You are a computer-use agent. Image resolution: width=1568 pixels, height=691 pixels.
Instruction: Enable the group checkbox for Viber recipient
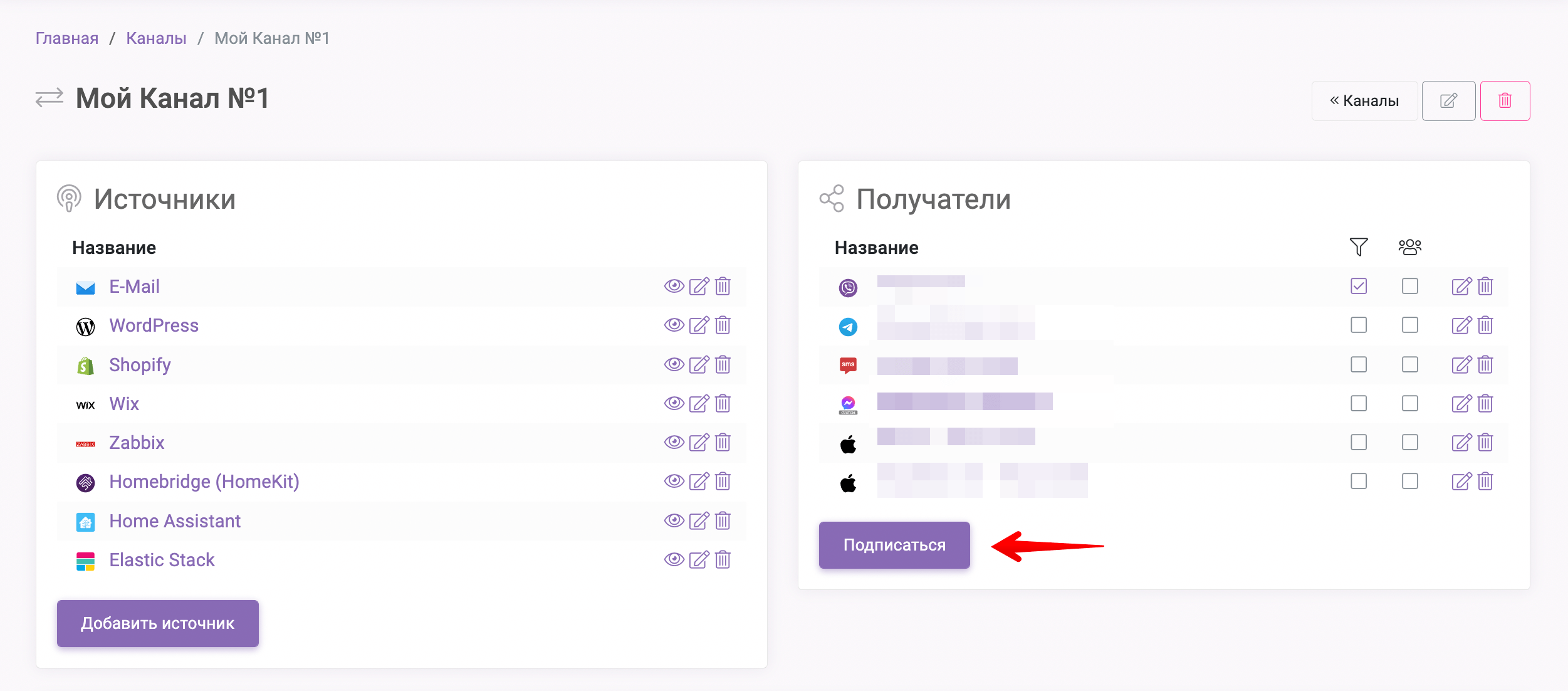[1410, 286]
